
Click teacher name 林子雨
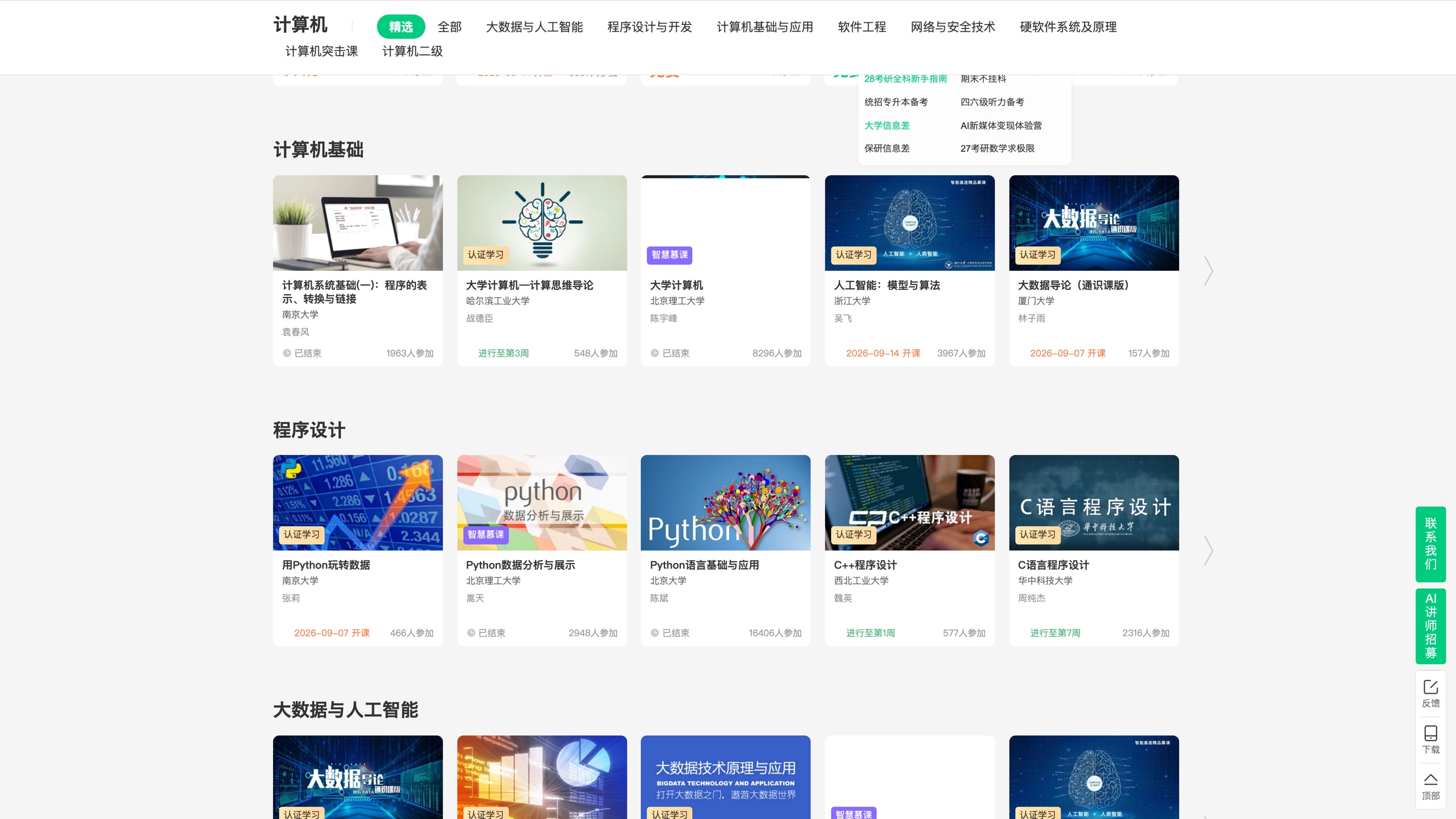pos(1031,318)
